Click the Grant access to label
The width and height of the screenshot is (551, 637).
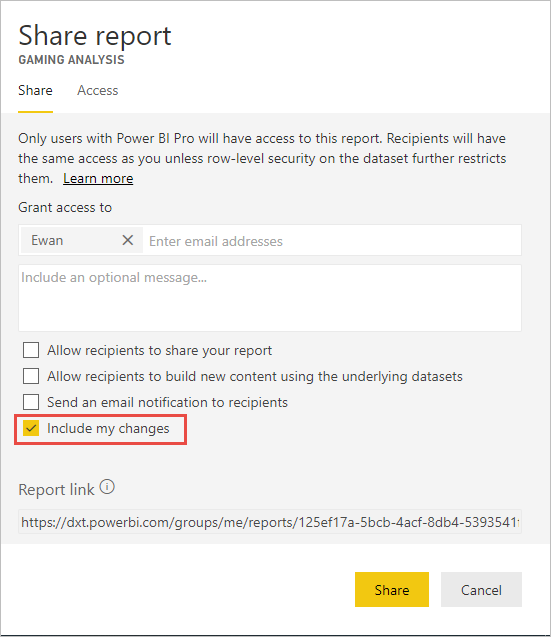pyautogui.click(x=65, y=207)
